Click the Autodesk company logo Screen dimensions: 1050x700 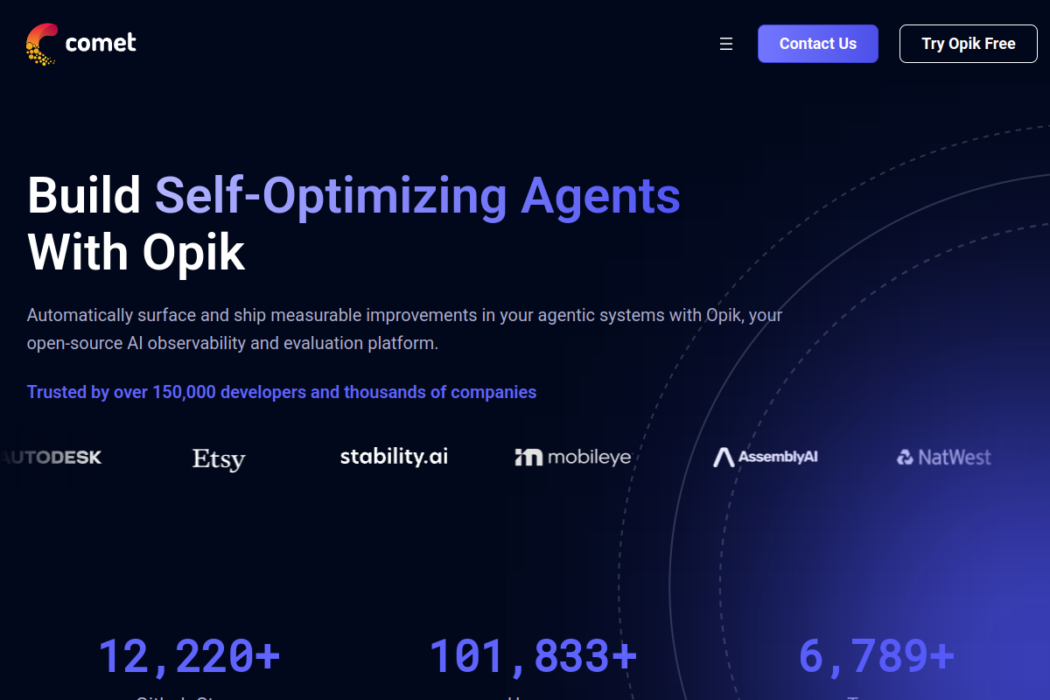[52, 458]
